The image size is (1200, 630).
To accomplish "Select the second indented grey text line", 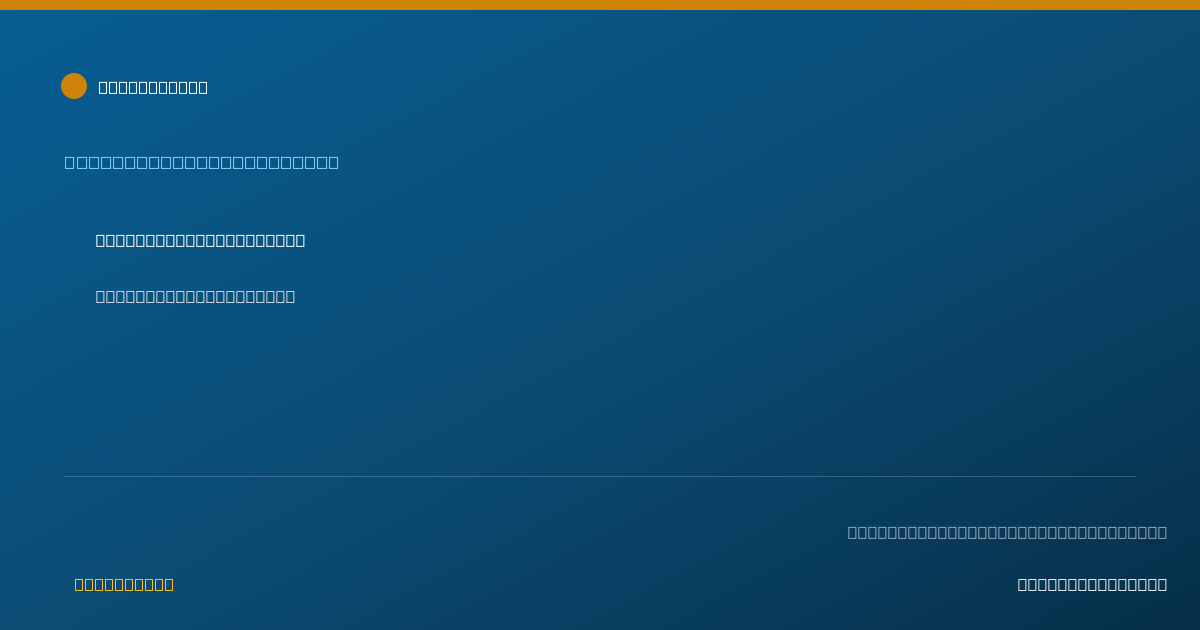I will (195, 296).
